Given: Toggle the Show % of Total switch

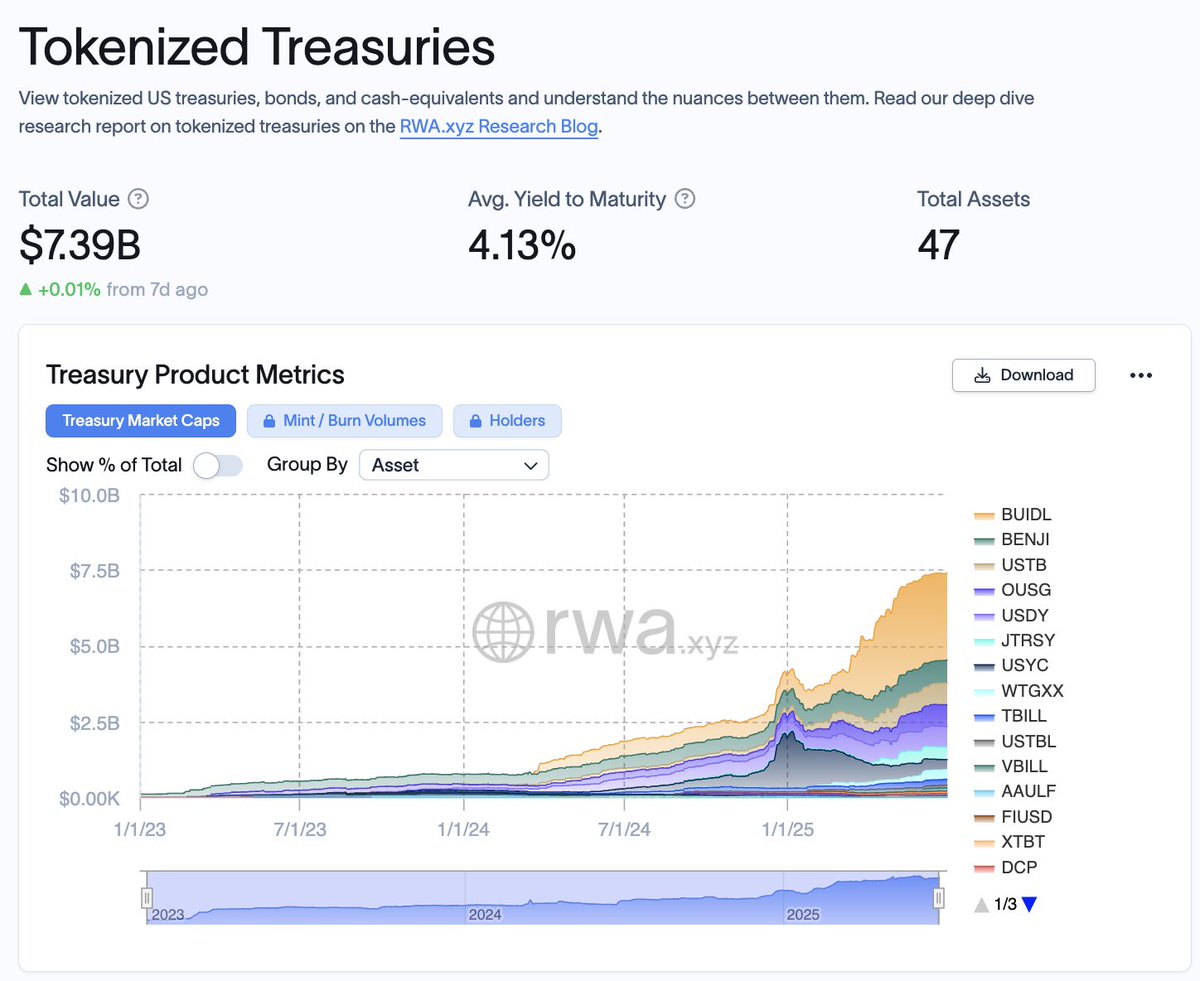Looking at the screenshot, I should [x=218, y=465].
